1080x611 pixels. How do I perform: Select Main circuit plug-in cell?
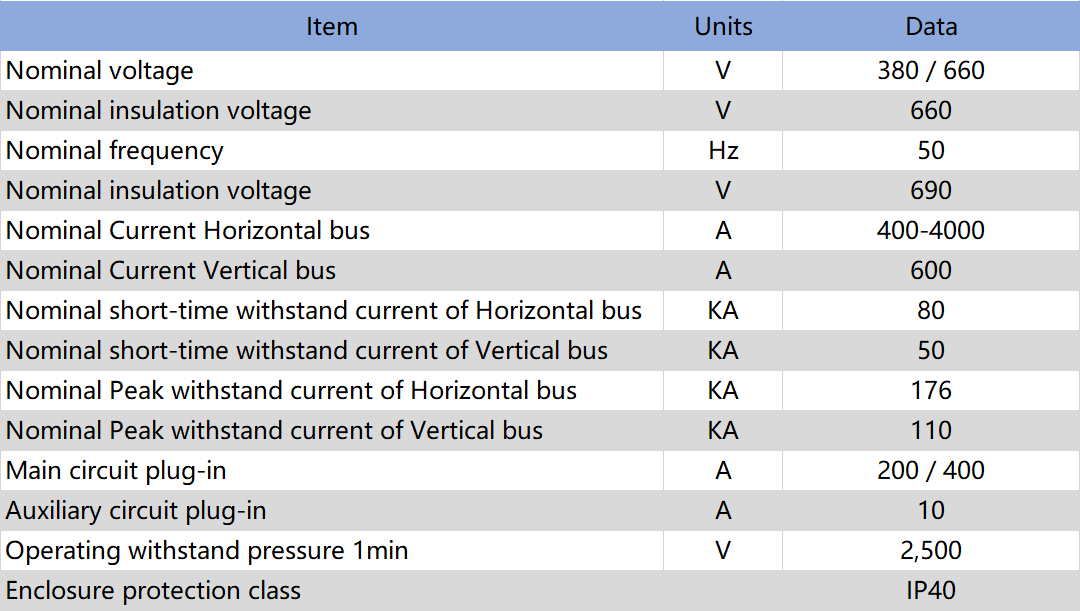coord(331,470)
